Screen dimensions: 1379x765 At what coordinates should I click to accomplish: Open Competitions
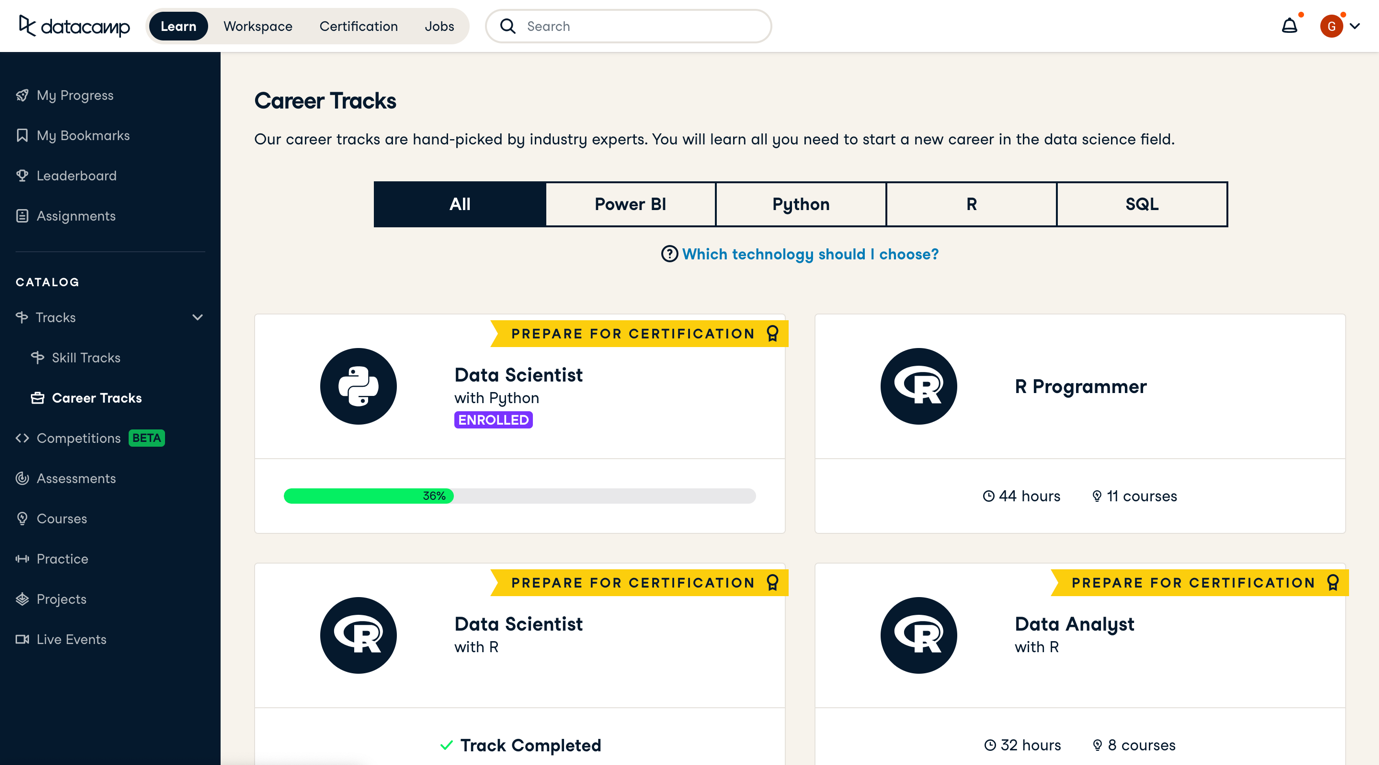tap(78, 438)
